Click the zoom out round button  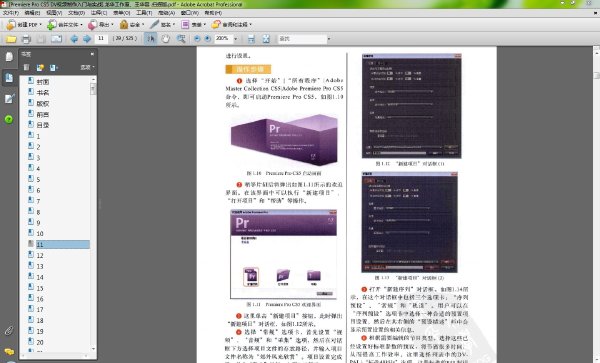[x=197, y=39]
